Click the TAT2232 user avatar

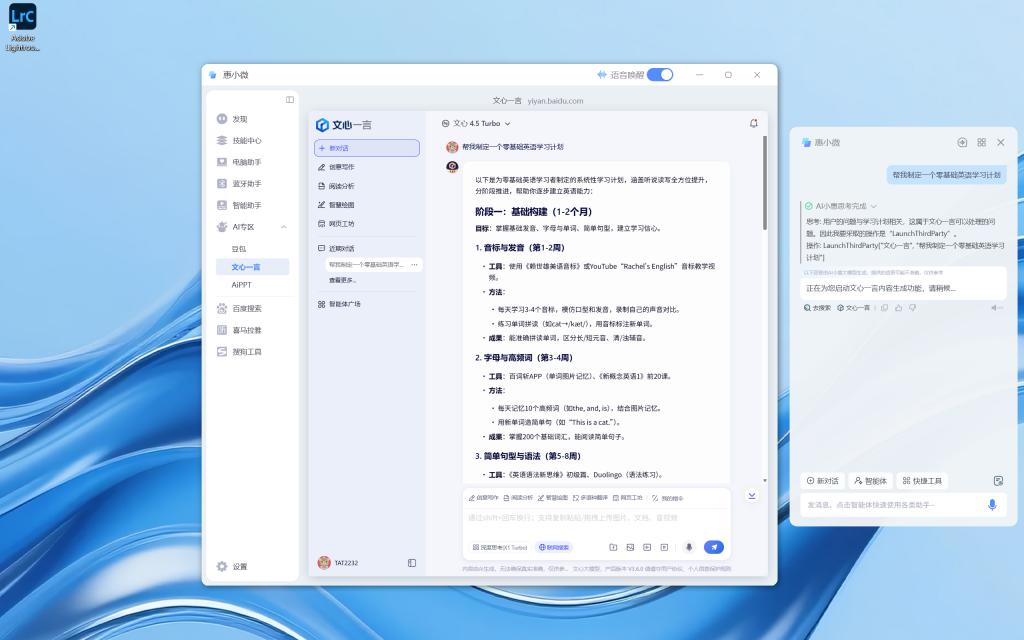click(324, 563)
